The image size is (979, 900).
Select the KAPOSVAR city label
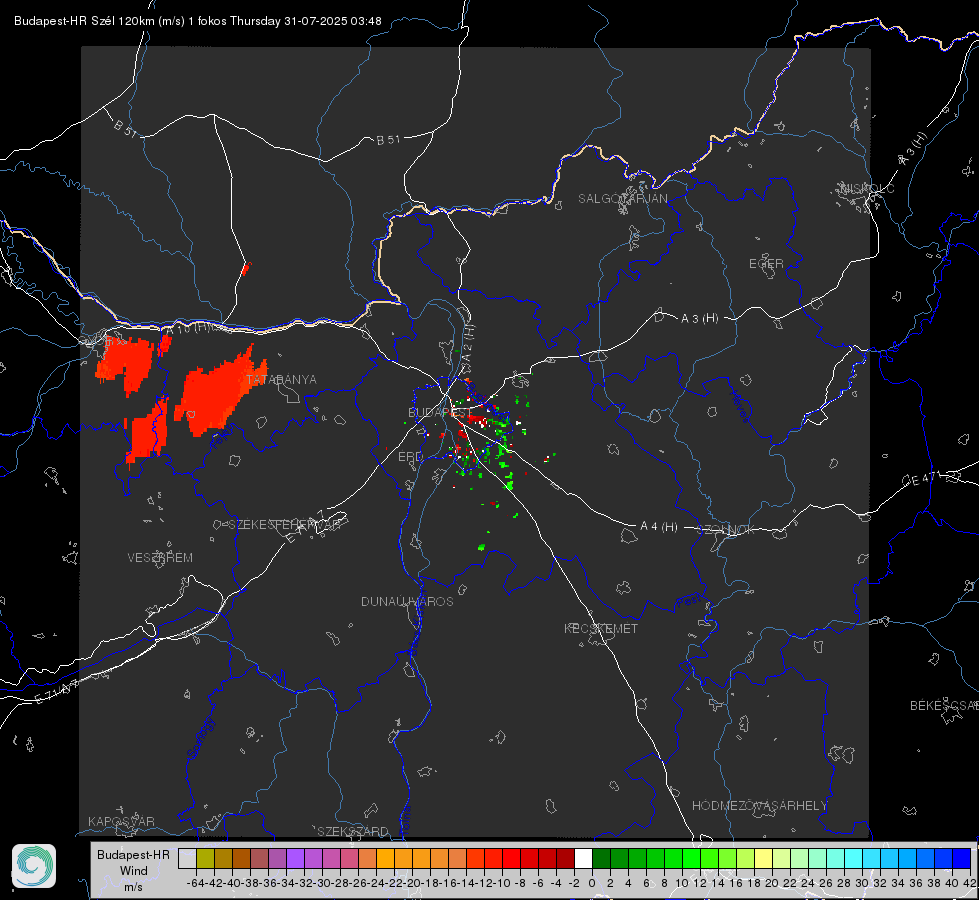click(x=121, y=821)
